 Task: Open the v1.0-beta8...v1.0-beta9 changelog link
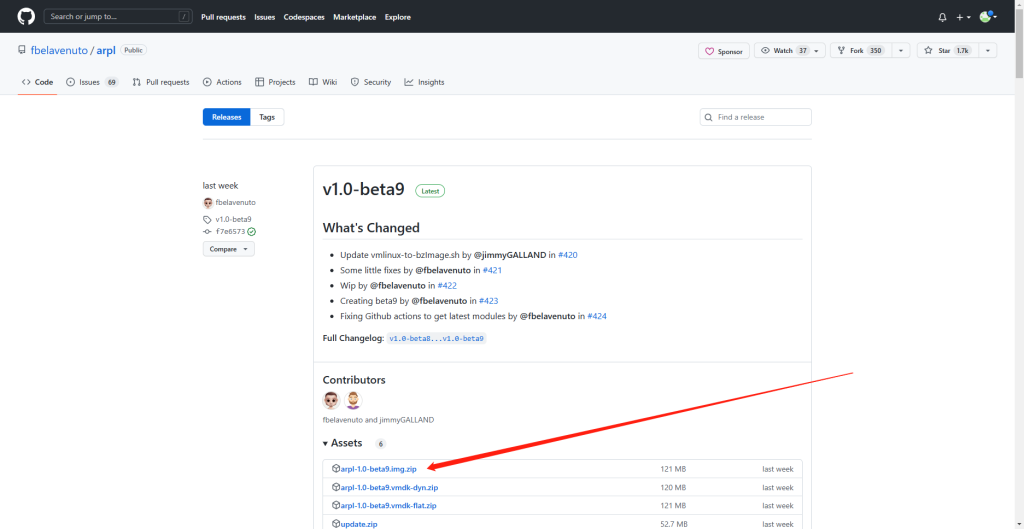point(436,338)
